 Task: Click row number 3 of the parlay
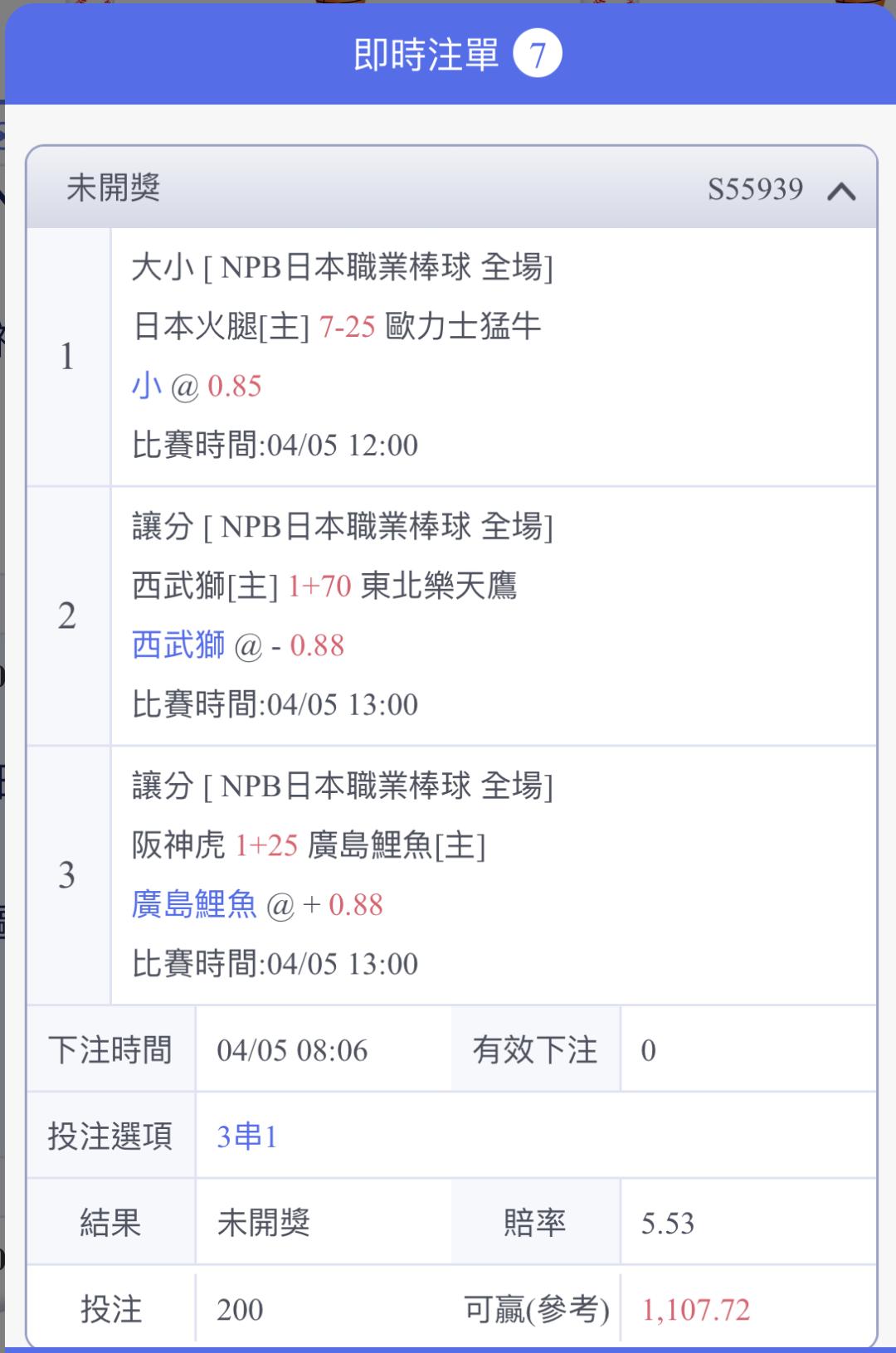pos(68,875)
